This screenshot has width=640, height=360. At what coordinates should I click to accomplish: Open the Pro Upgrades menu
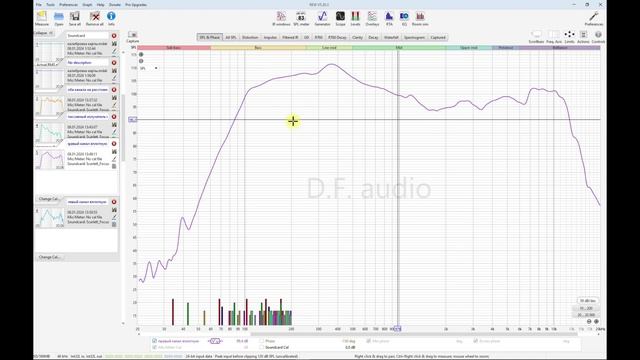(x=136, y=5)
